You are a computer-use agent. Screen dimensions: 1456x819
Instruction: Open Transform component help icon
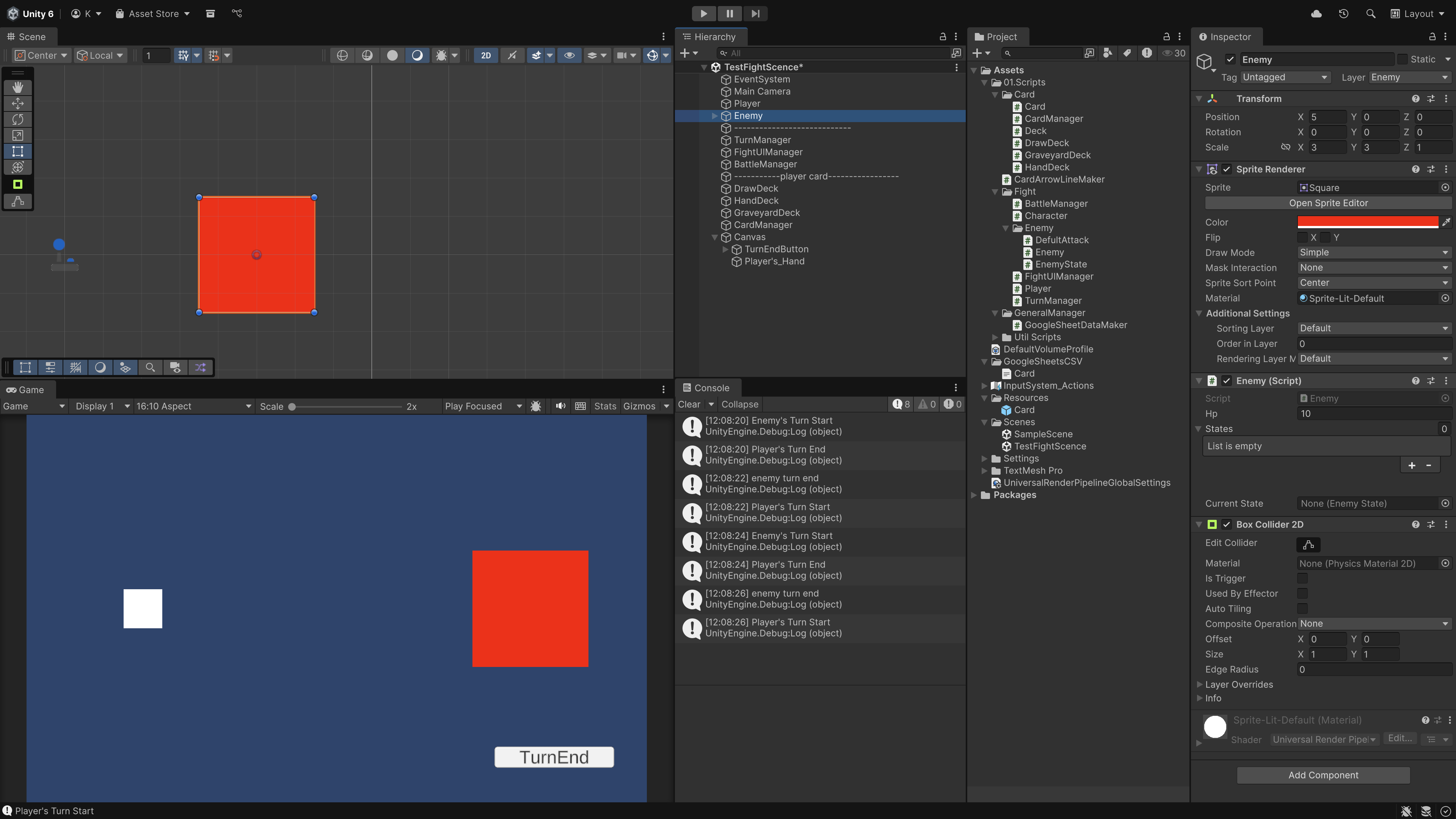click(x=1415, y=99)
